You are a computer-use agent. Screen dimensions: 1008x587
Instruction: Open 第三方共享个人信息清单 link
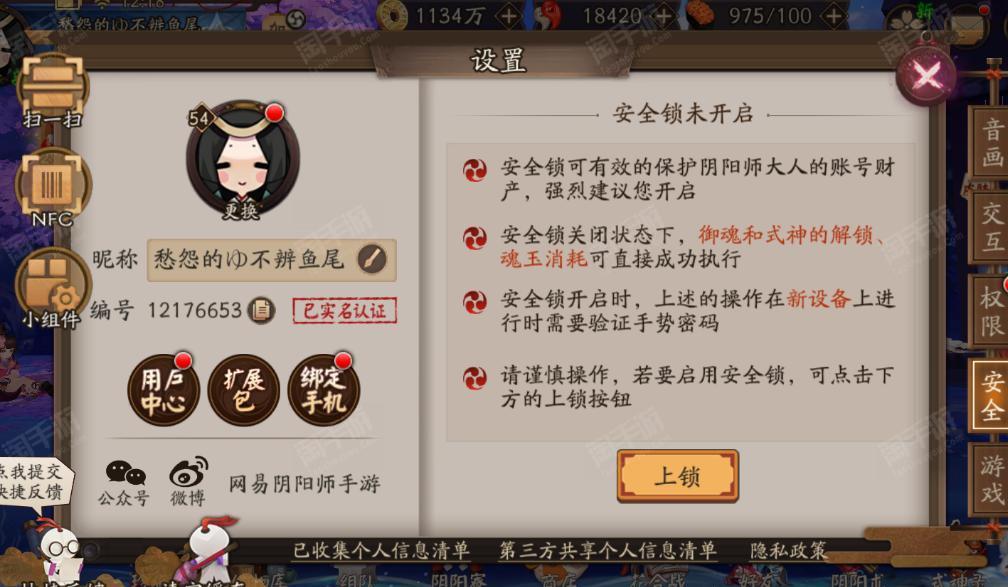click(608, 551)
